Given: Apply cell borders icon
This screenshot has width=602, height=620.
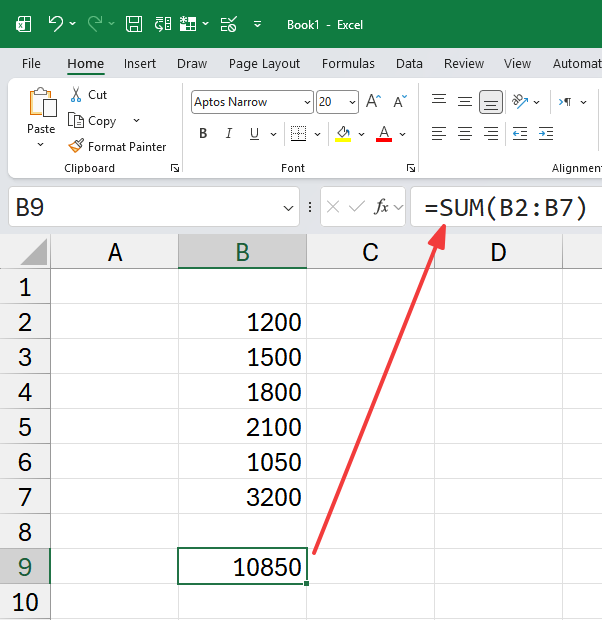Looking at the screenshot, I should point(298,134).
